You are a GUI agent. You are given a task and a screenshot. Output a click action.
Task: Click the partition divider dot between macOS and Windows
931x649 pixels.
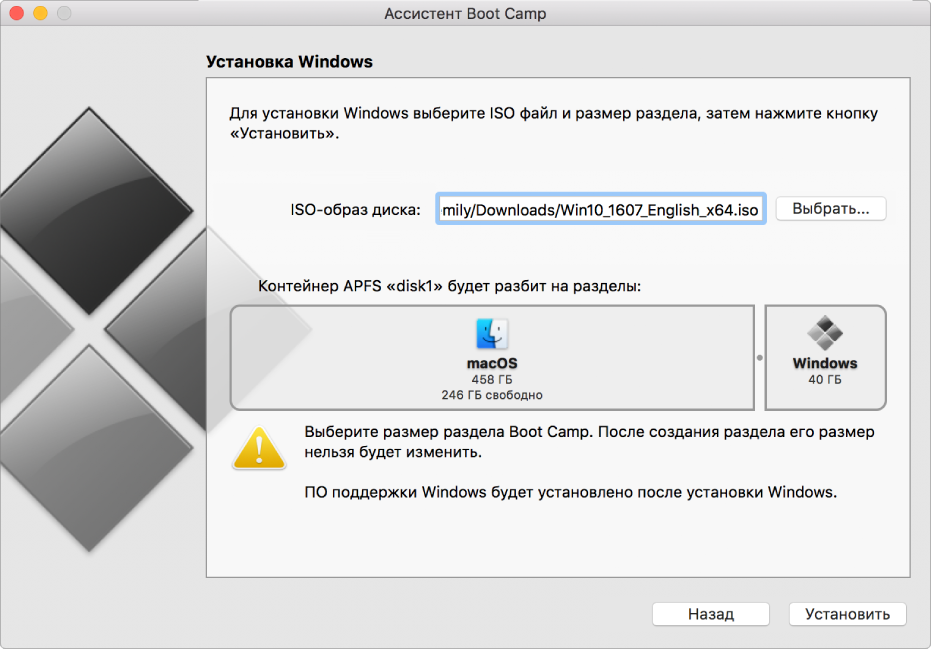[x=759, y=358]
